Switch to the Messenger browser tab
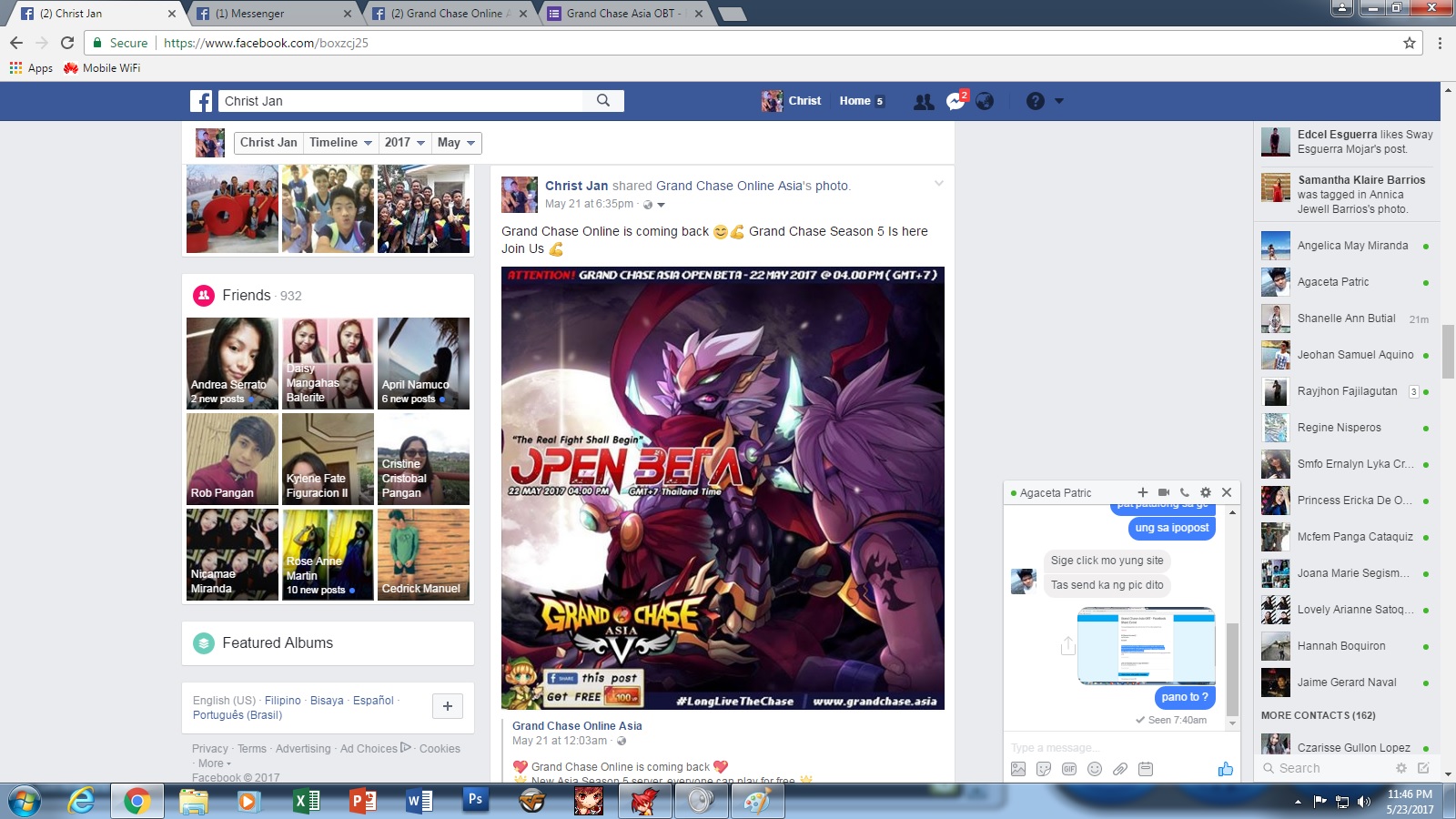Screen dimensions: 1456x819 273,14
